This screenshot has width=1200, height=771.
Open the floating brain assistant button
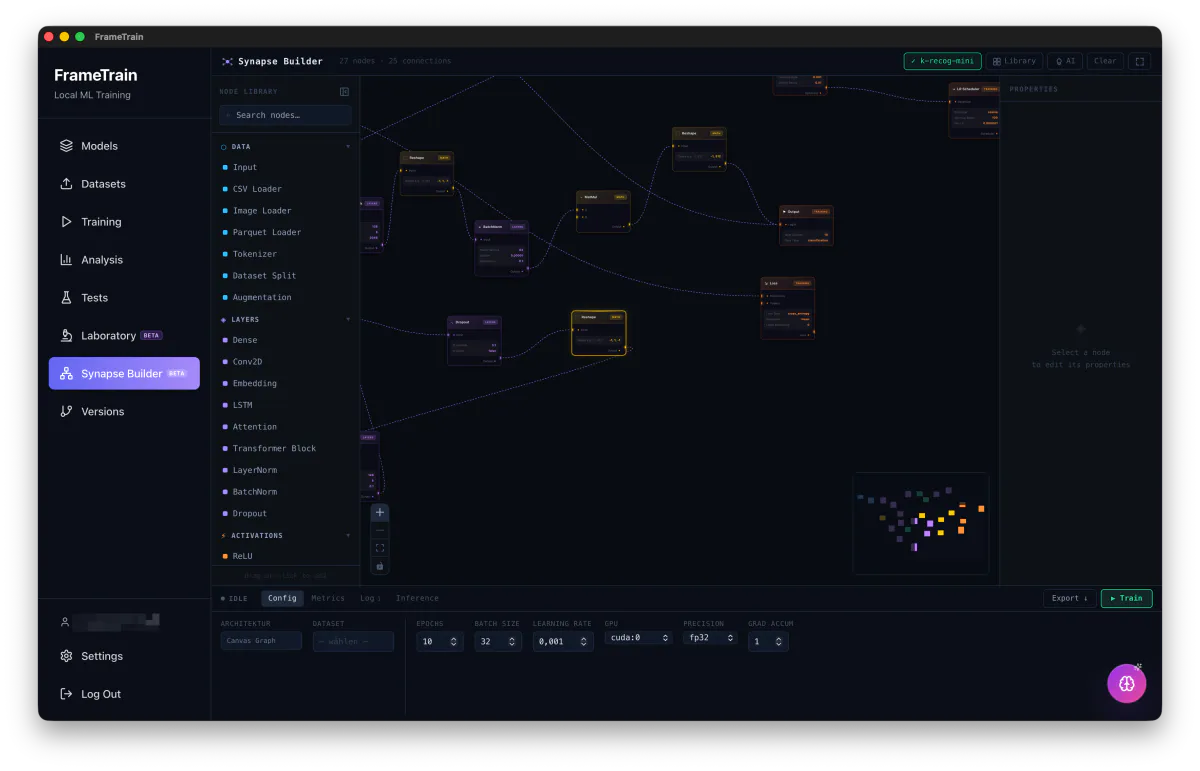1127,684
